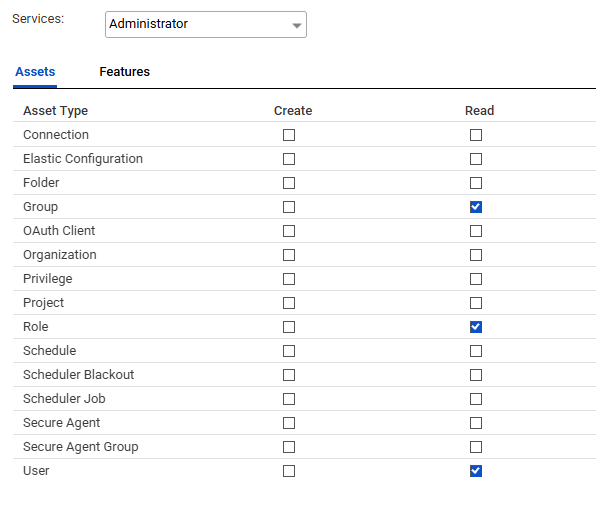The image size is (596, 510).
Task: Check Create for Group
Action: click(289, 207)
